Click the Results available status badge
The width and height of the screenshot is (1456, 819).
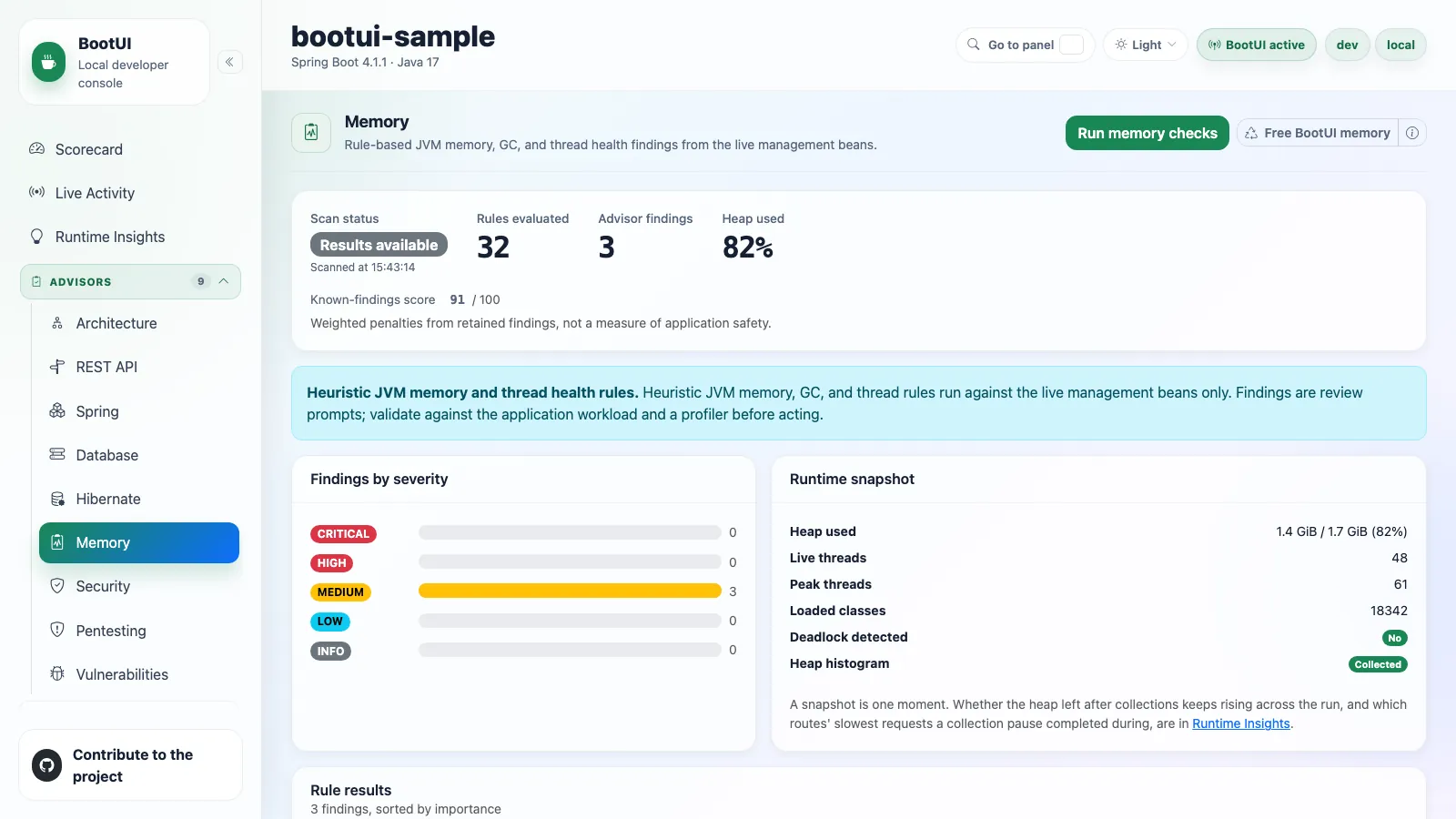(x=379, y=245)
